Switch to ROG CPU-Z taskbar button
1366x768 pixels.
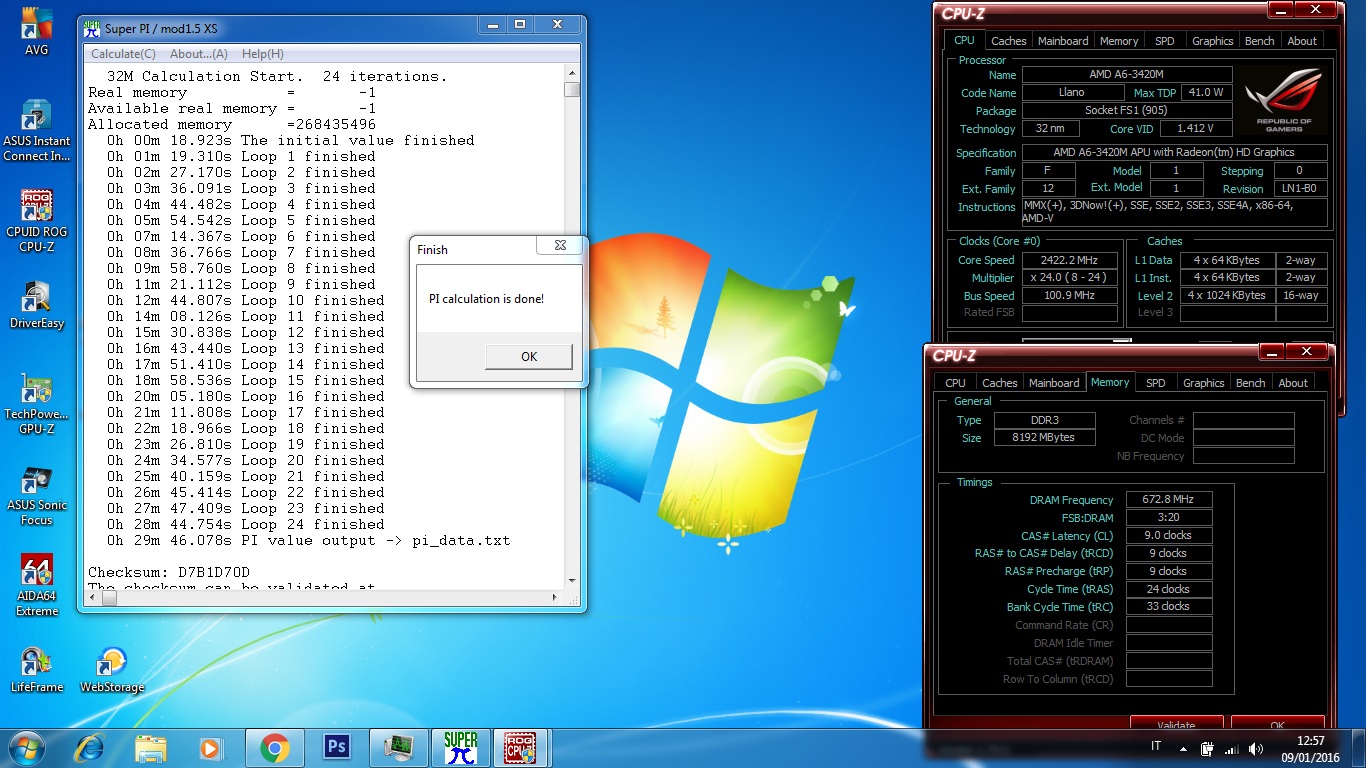[x=522, y=747]
